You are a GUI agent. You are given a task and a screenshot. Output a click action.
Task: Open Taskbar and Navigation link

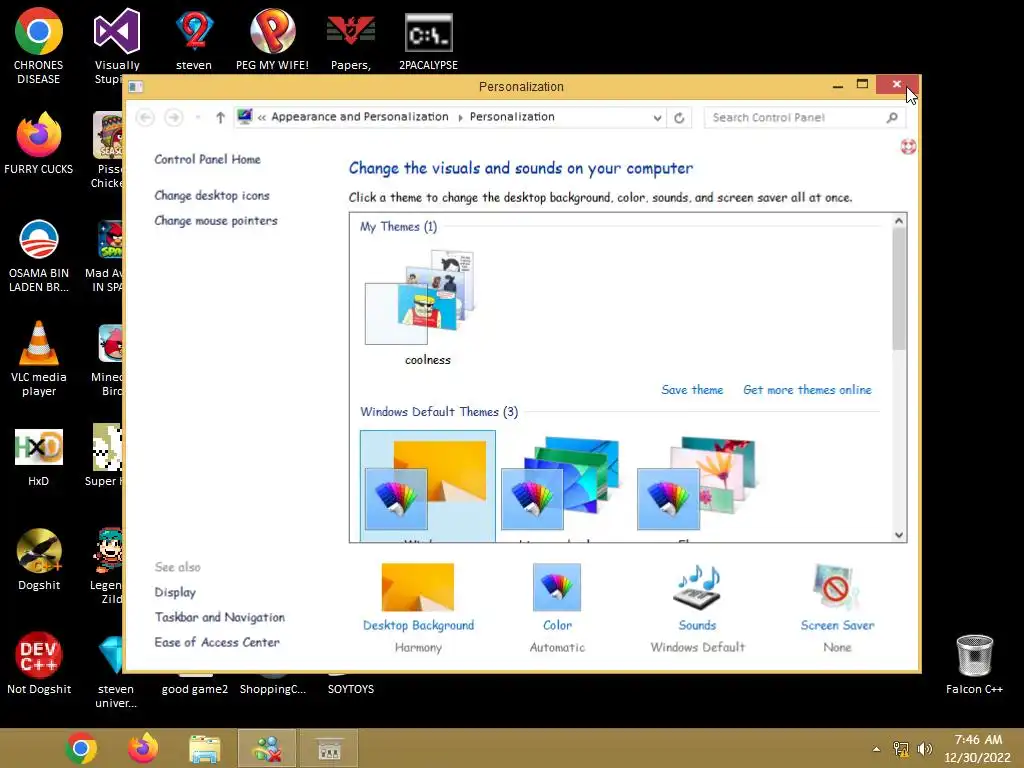(219, 617)
